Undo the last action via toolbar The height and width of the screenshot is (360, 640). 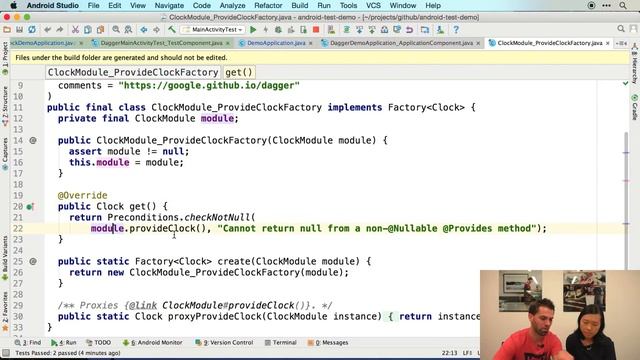click(47, 29)
